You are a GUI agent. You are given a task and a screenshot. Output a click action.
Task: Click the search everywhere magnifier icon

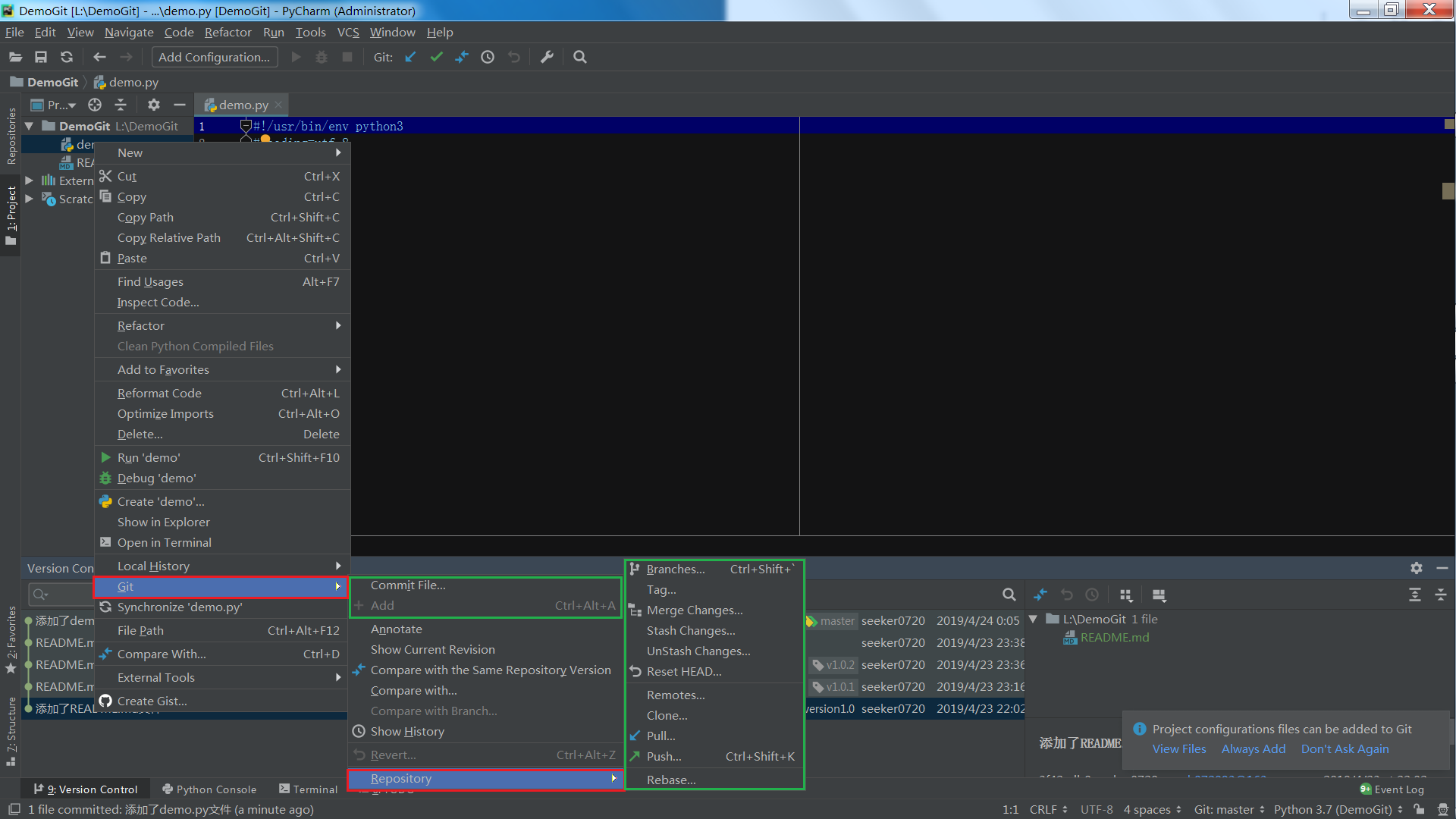click(580, 57)
